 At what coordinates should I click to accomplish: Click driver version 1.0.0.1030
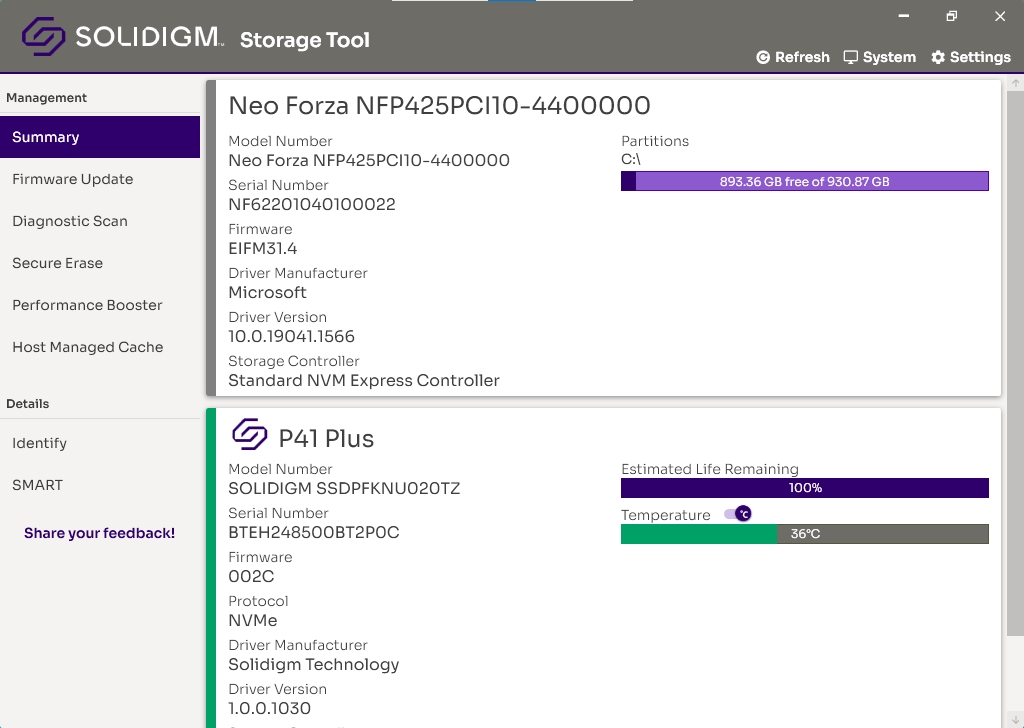pyautogui.click(x=270, y=708)
